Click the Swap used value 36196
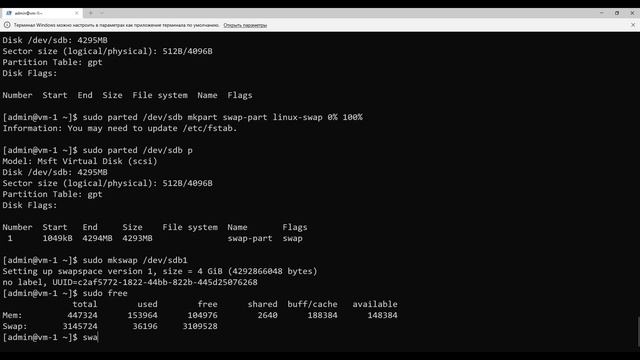Image resolution: width=640 pixels, height=360 pixels. point(145,326)
